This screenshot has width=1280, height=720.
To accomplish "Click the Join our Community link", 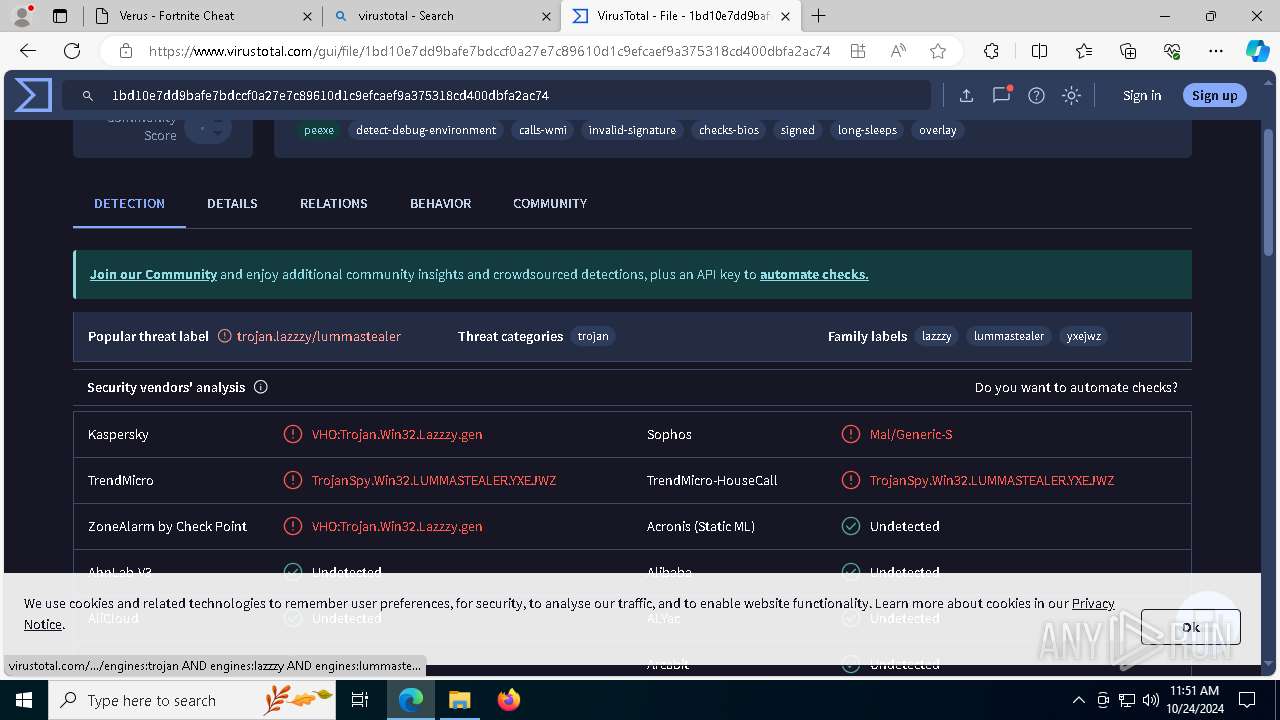I will pyautogui.click(x=153, y=274).
